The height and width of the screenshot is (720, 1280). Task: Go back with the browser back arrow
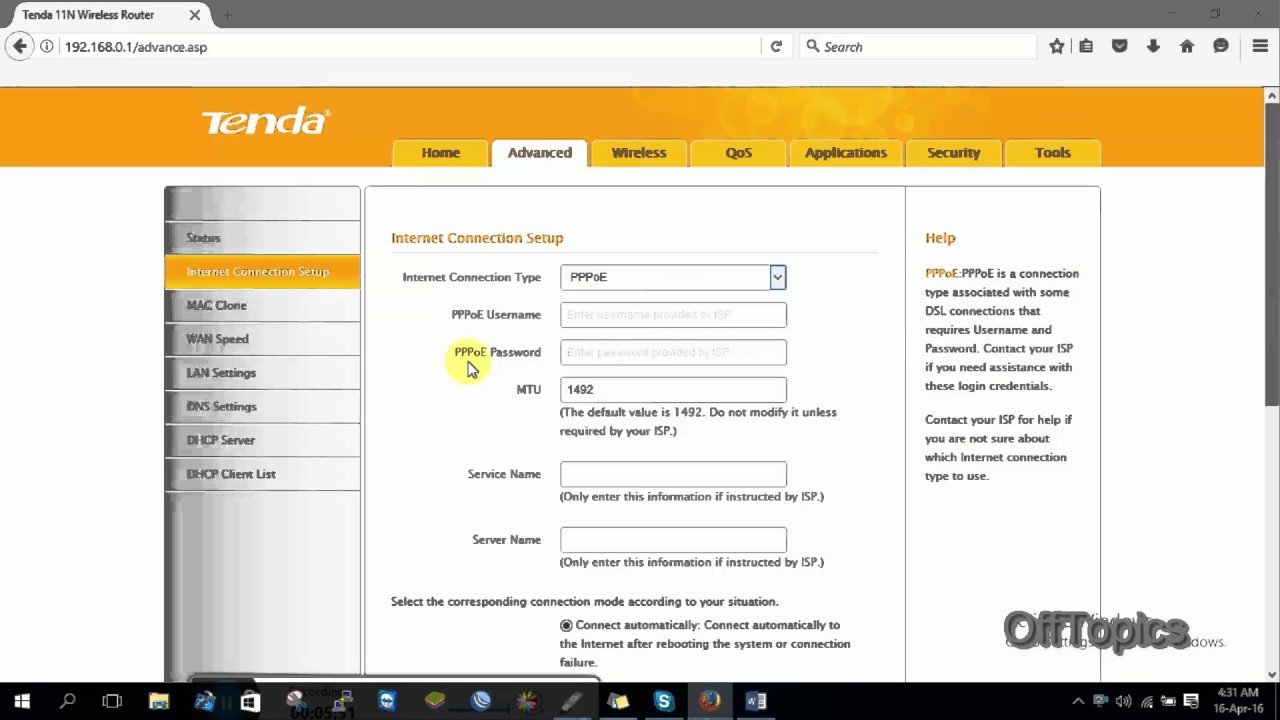(x=19, y=46)
